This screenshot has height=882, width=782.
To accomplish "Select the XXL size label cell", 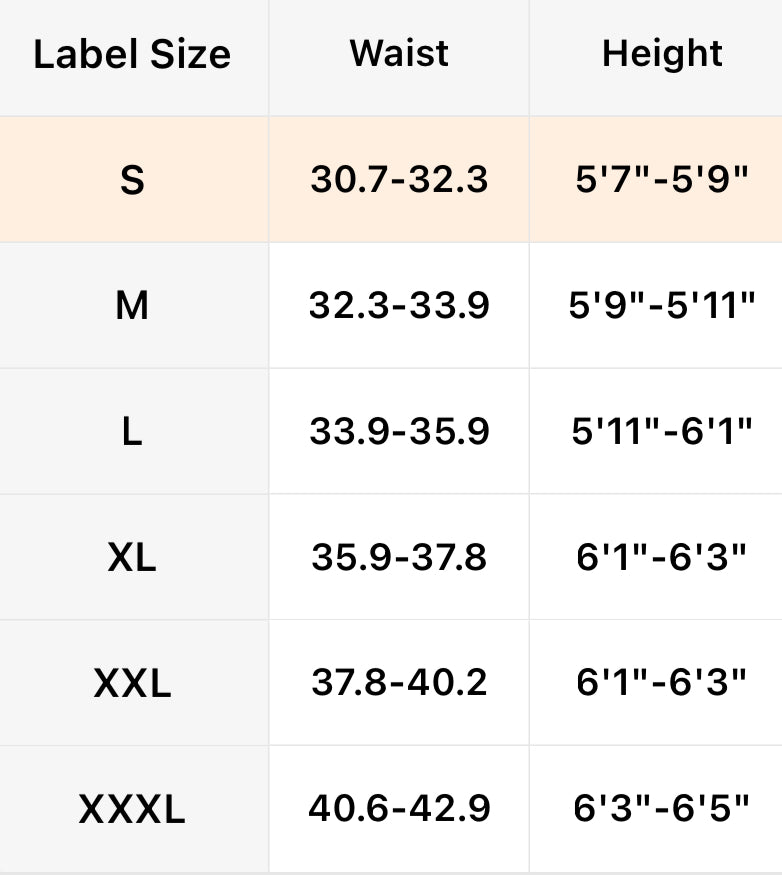I will (x=132, y=684).
